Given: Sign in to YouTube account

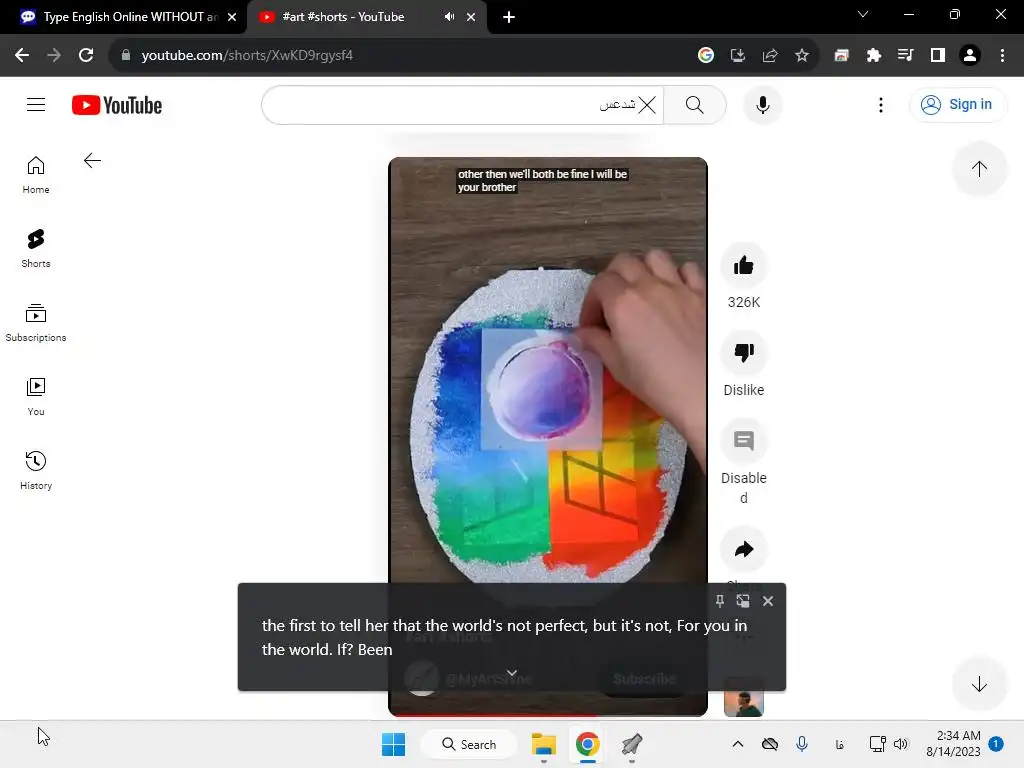Looking at the screenshot, I should [x=957, y=104].
